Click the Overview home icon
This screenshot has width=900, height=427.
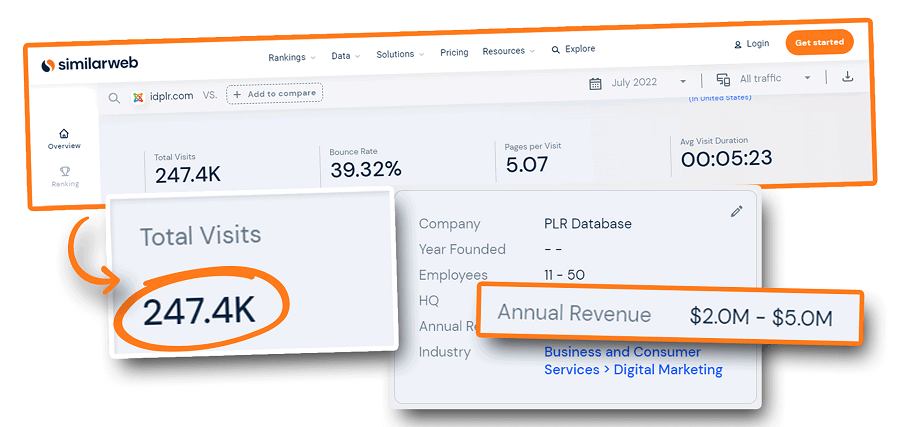(64, 134)
